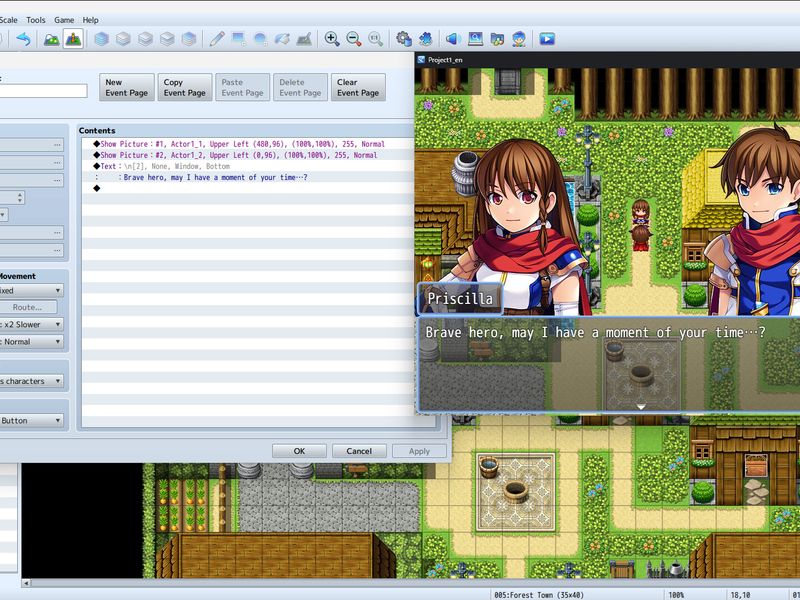Screen dimensions: 800x600
Task: Click the Delete Event Page button
Action: [x=300, y=87]
